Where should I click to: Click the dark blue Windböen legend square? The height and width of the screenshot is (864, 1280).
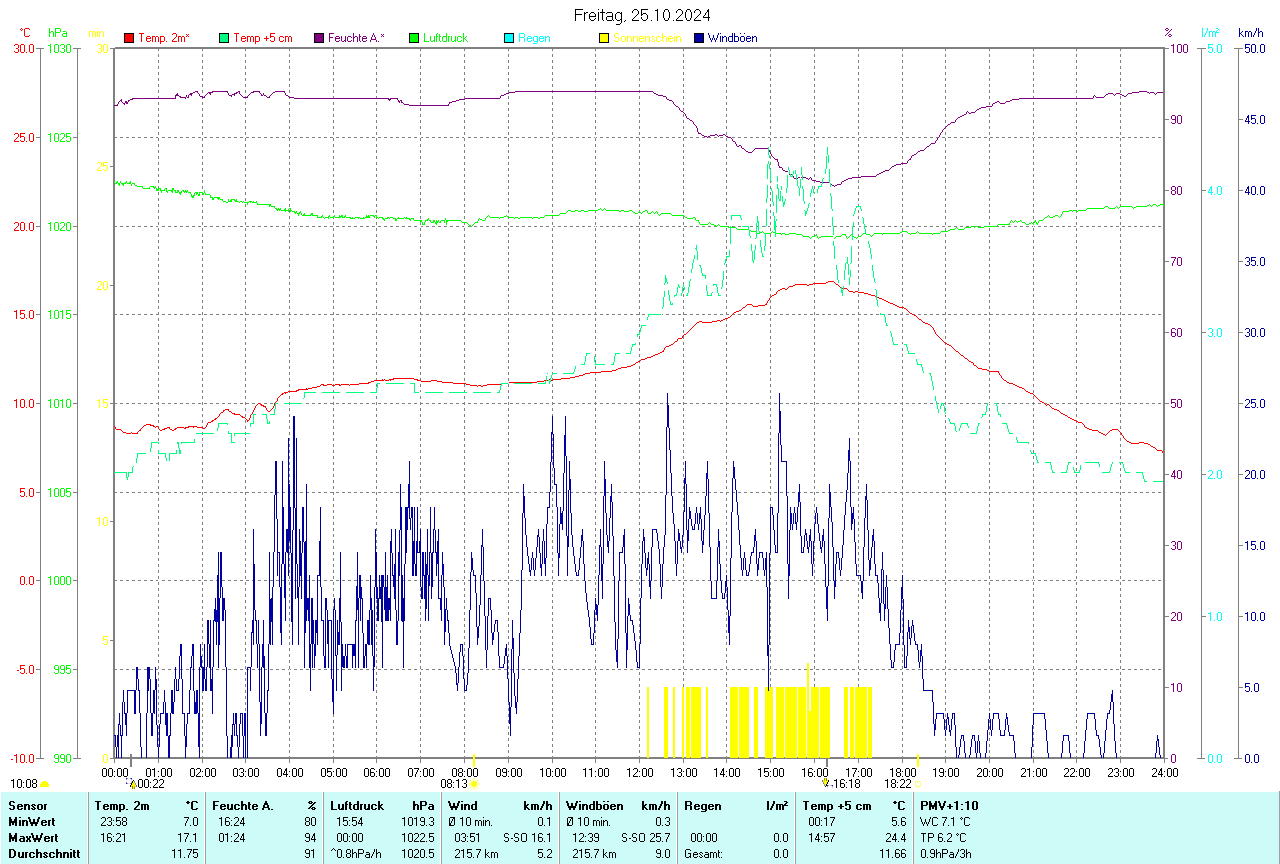tap(699, 38)
